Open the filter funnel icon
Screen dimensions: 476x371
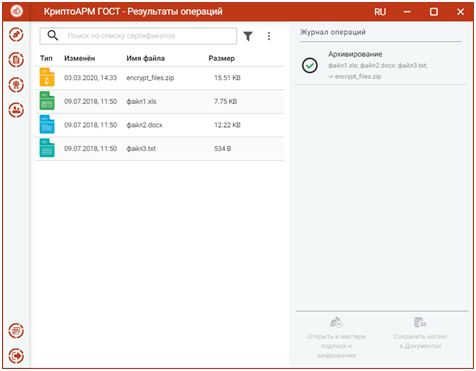point(248,36)
